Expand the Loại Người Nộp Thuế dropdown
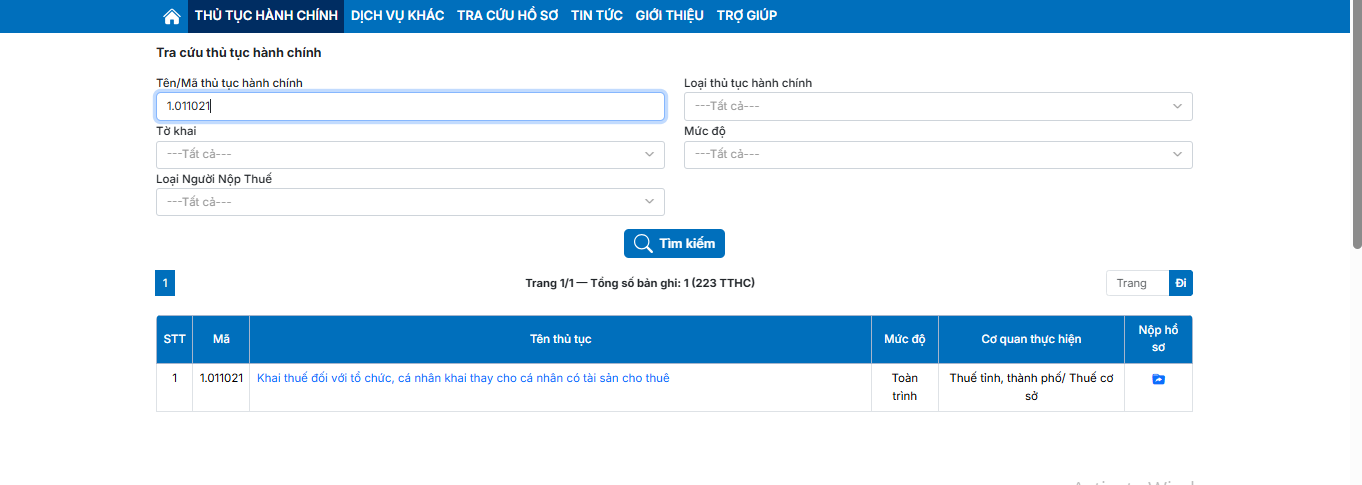Screen dimensions: 1362x485 tap(410, 202)
